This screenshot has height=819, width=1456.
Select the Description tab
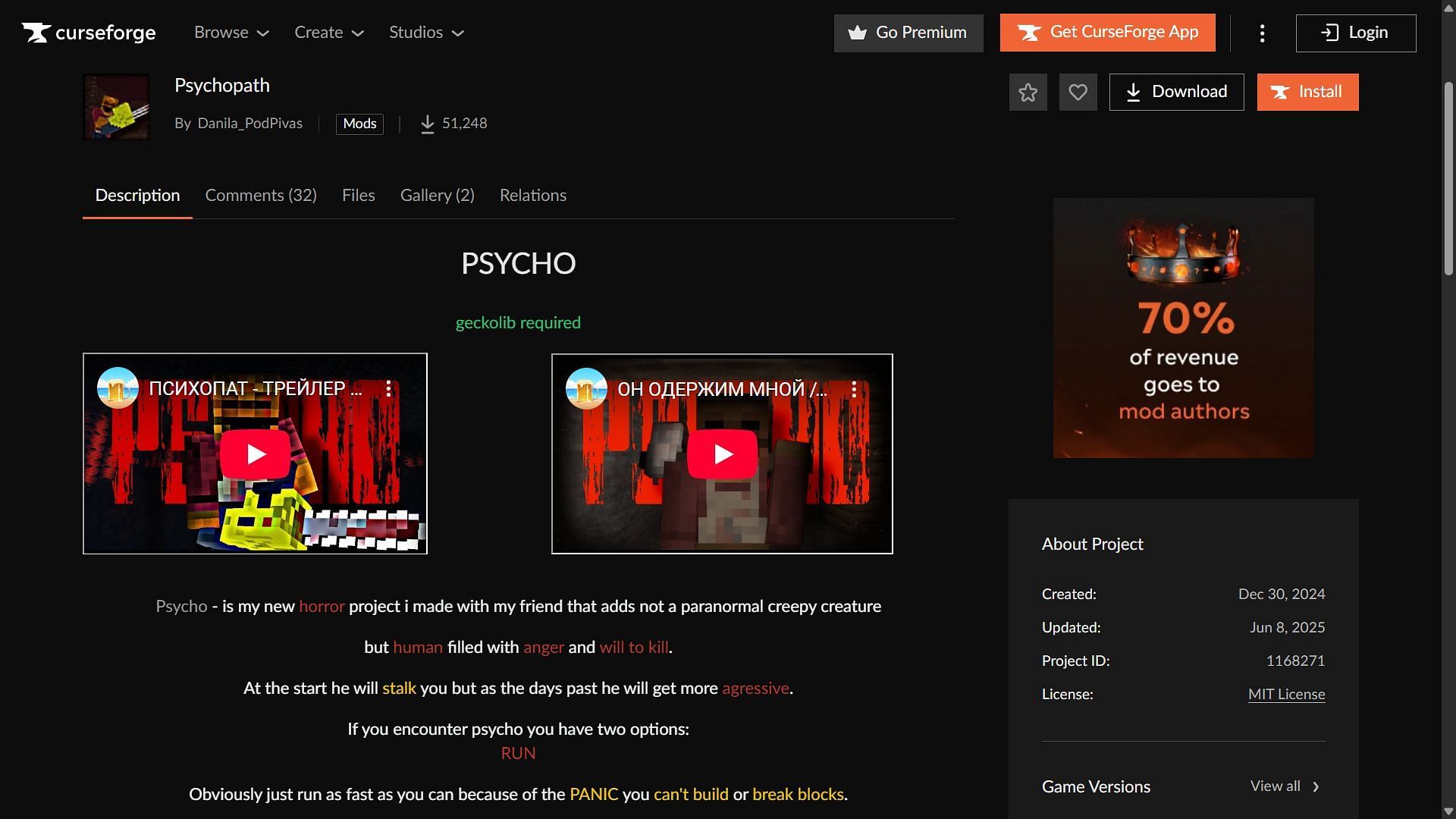[x=137, y=196]
